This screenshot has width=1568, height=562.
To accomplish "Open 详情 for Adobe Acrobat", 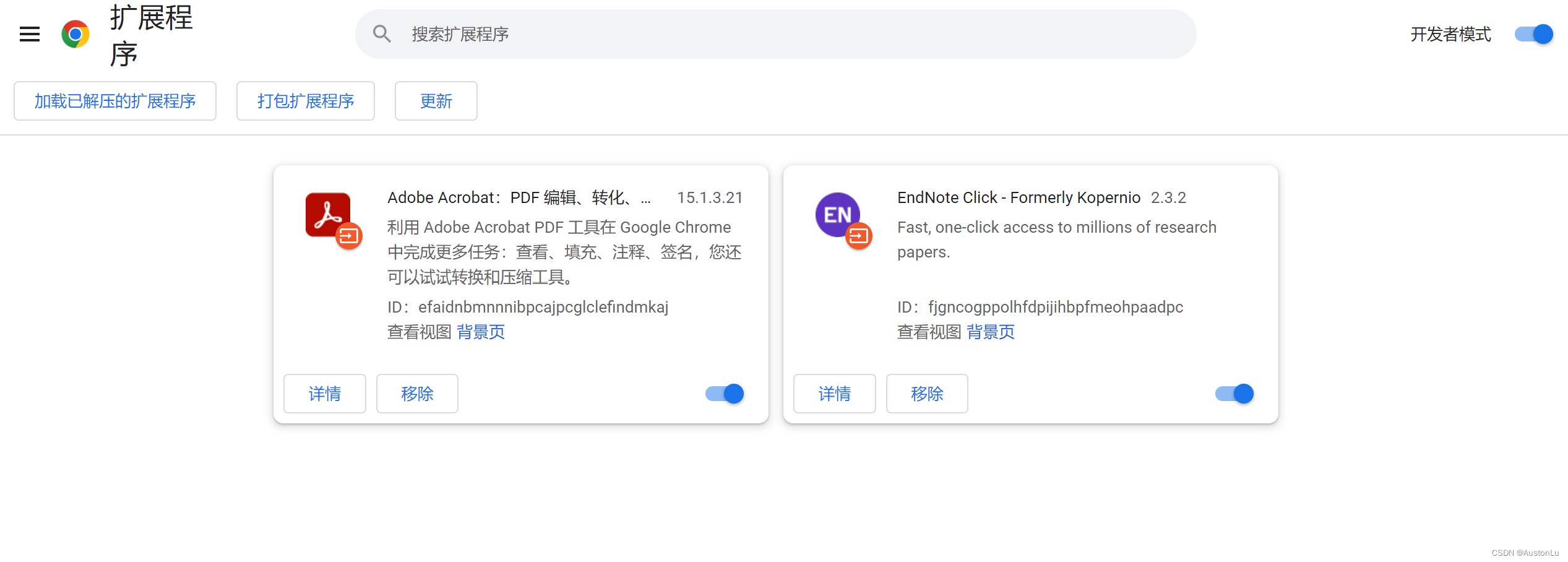I will (x=325, y=394).
